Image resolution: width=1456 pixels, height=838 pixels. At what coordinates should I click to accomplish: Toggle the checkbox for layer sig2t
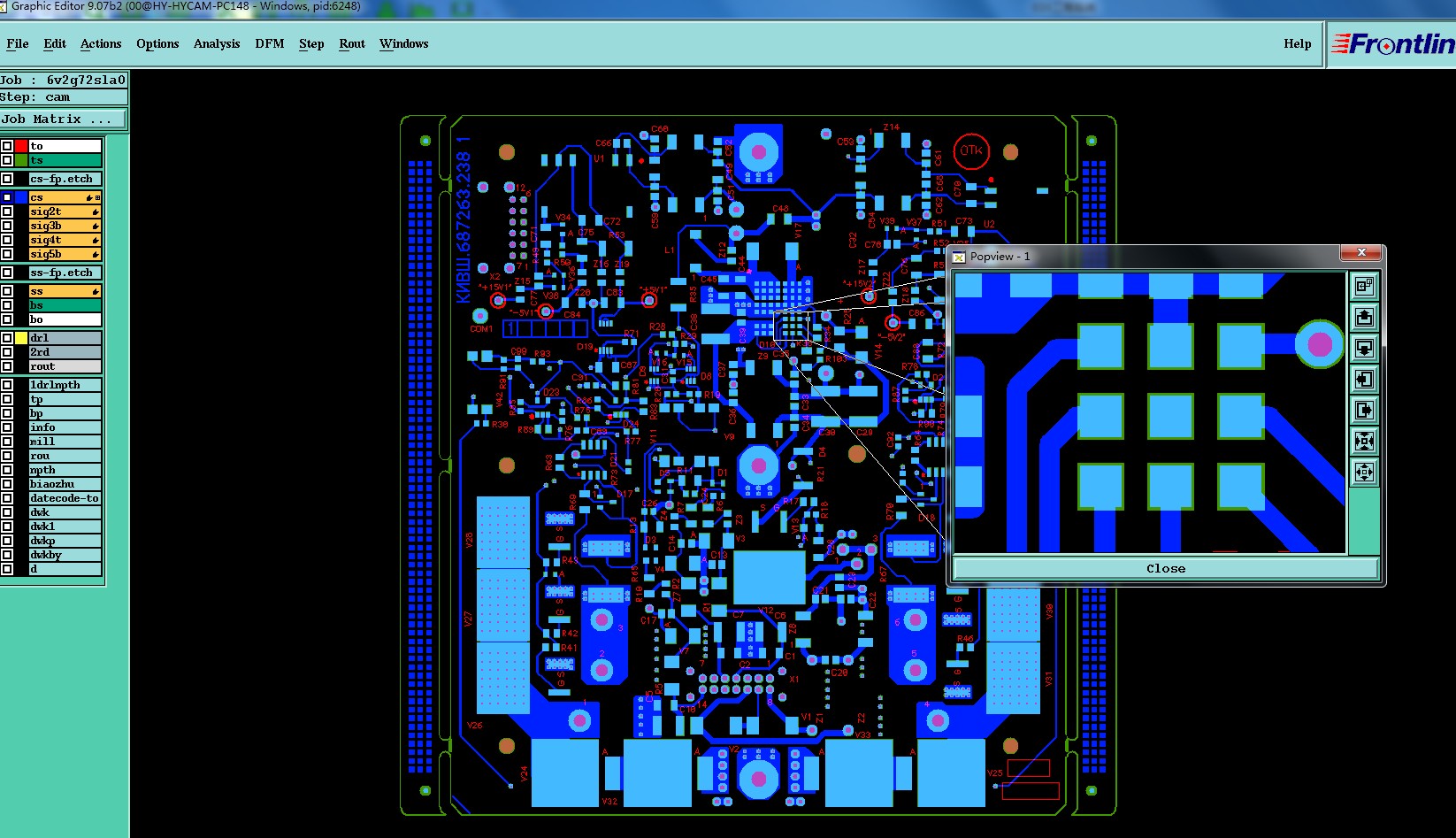[7, 211]
